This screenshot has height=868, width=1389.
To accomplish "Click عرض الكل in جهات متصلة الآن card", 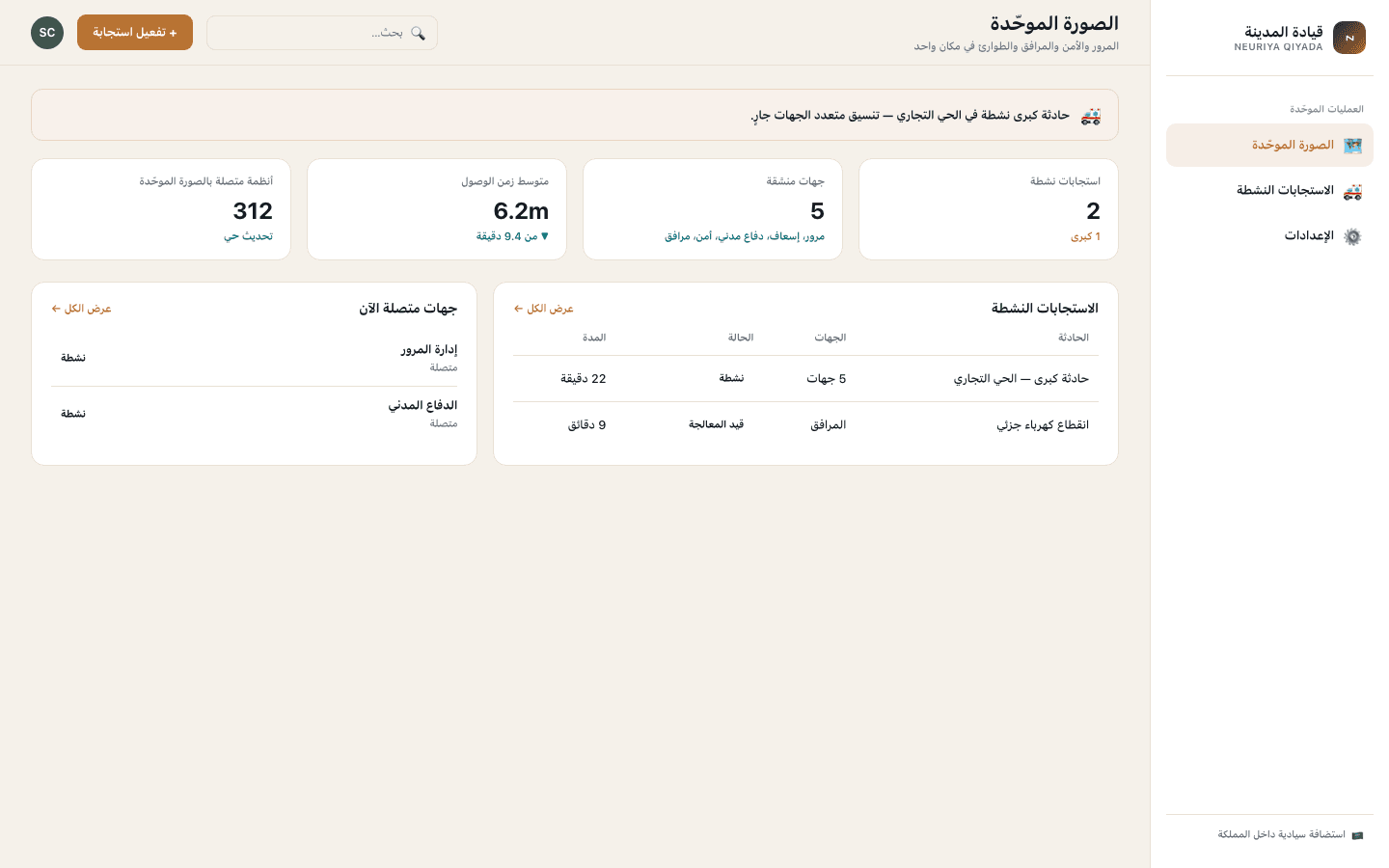I will [x=82, y=309].
